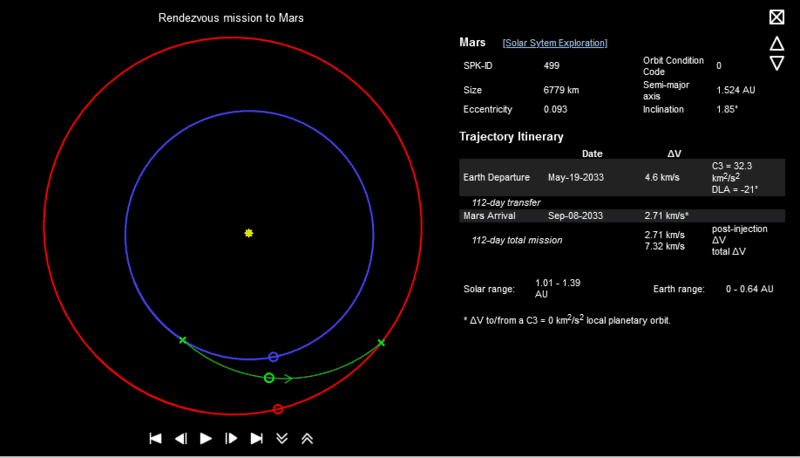Click the SPK-ID value 499

(552, 66)
